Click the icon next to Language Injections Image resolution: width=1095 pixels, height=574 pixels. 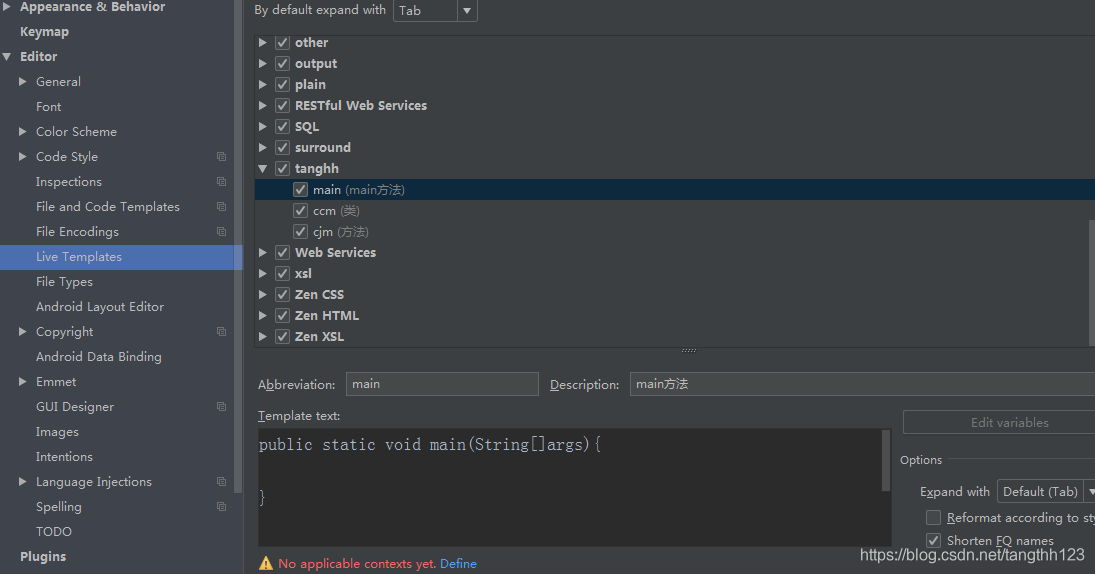point(221,482)
